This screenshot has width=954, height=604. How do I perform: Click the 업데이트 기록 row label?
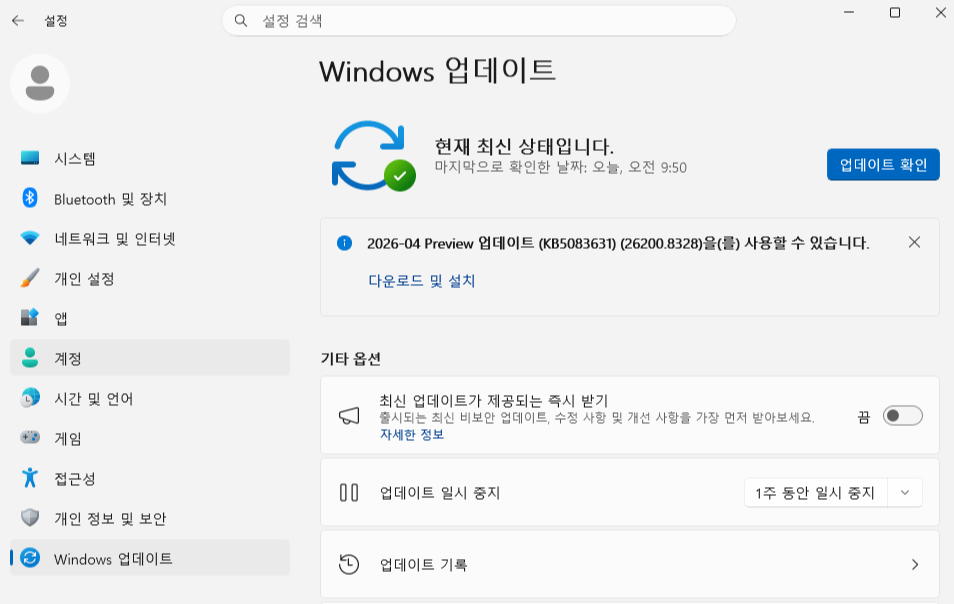423,564
